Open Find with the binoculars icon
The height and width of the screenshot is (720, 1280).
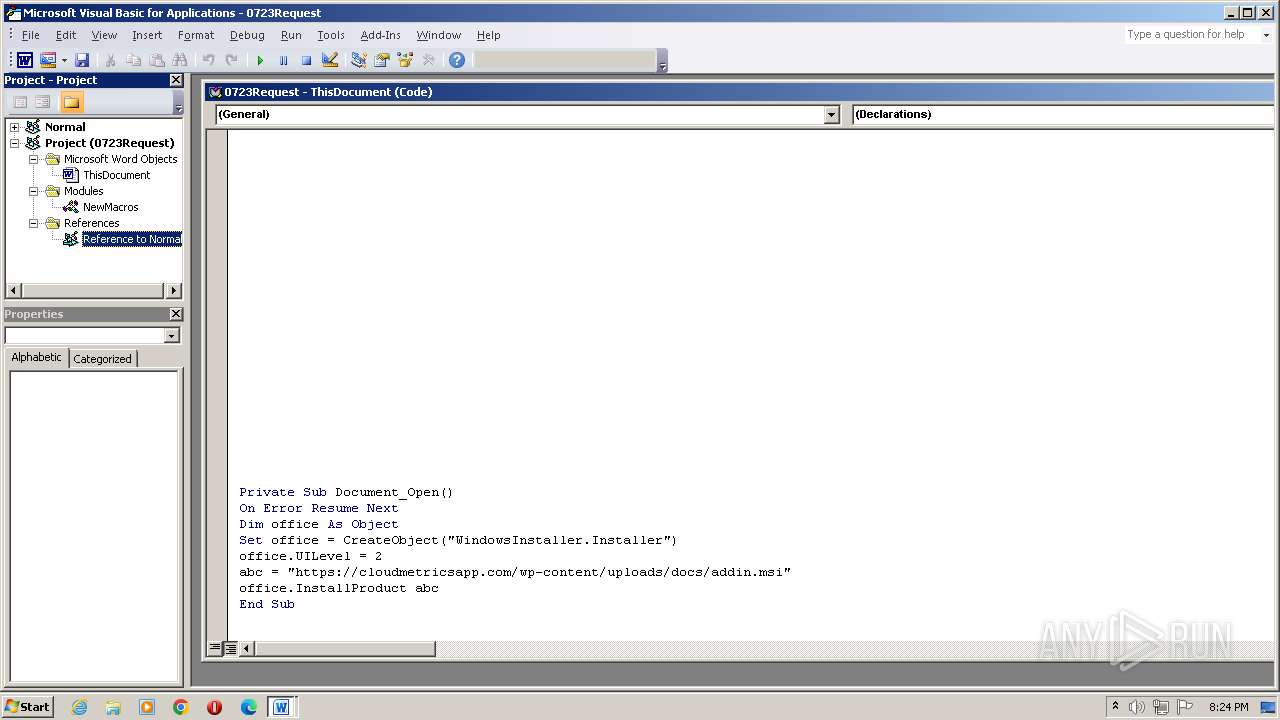click(180, 60)
